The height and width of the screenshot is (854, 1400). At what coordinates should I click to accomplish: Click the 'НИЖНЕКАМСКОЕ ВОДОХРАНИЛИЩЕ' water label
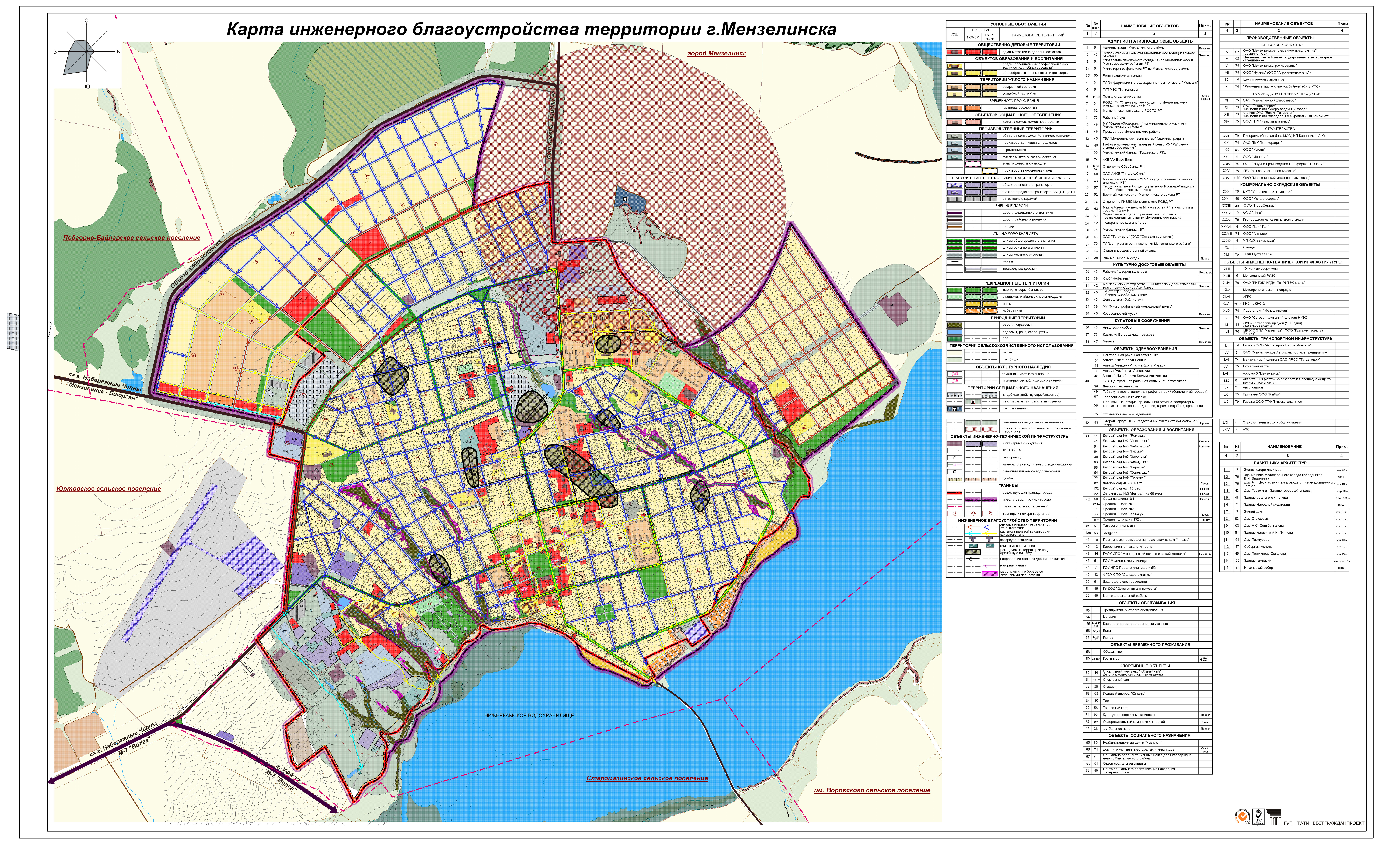tap(529, 715)
